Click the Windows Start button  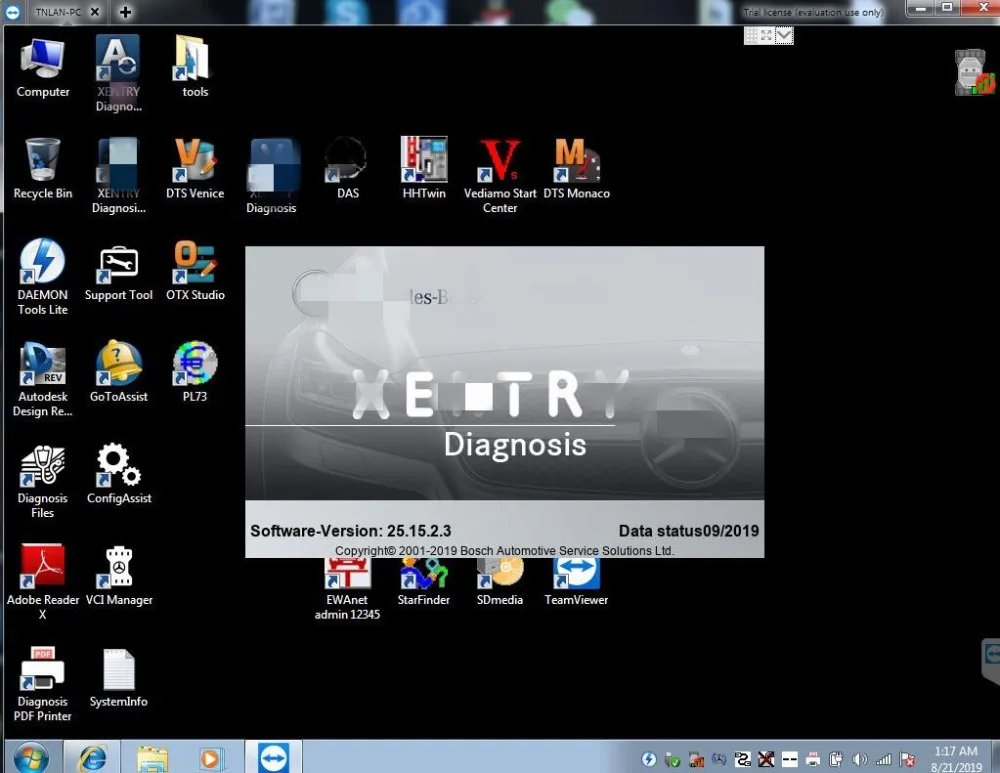click(31, 758)
